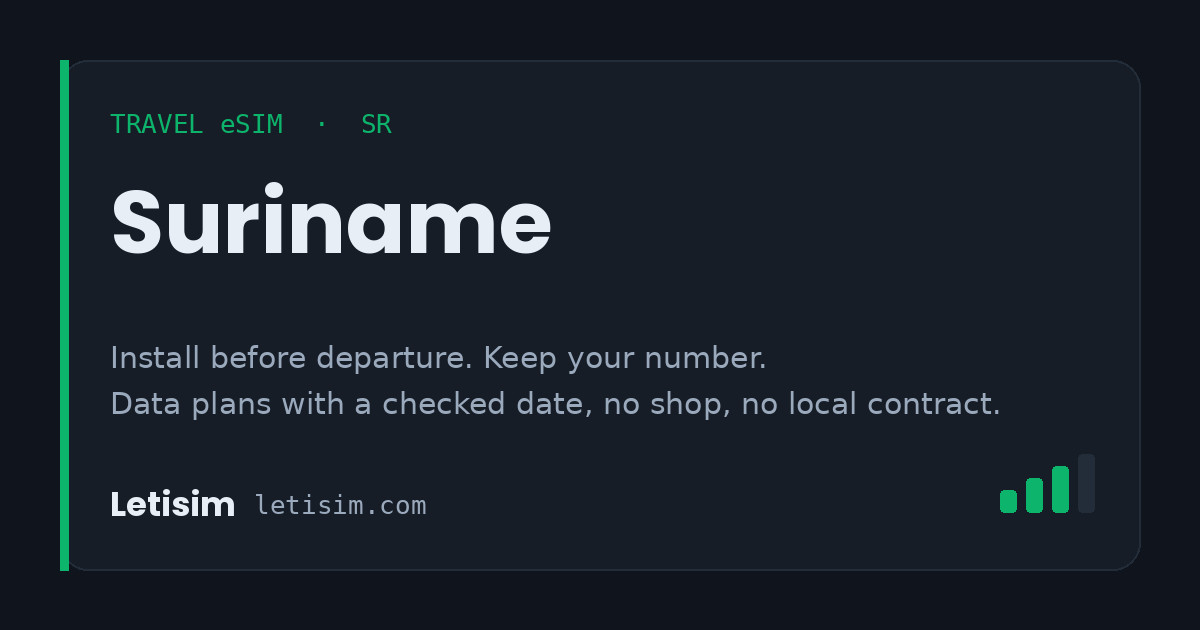Click the "Install before departure." sentence
This screenshot has width=1200, height=630.
tap(292, 358)
